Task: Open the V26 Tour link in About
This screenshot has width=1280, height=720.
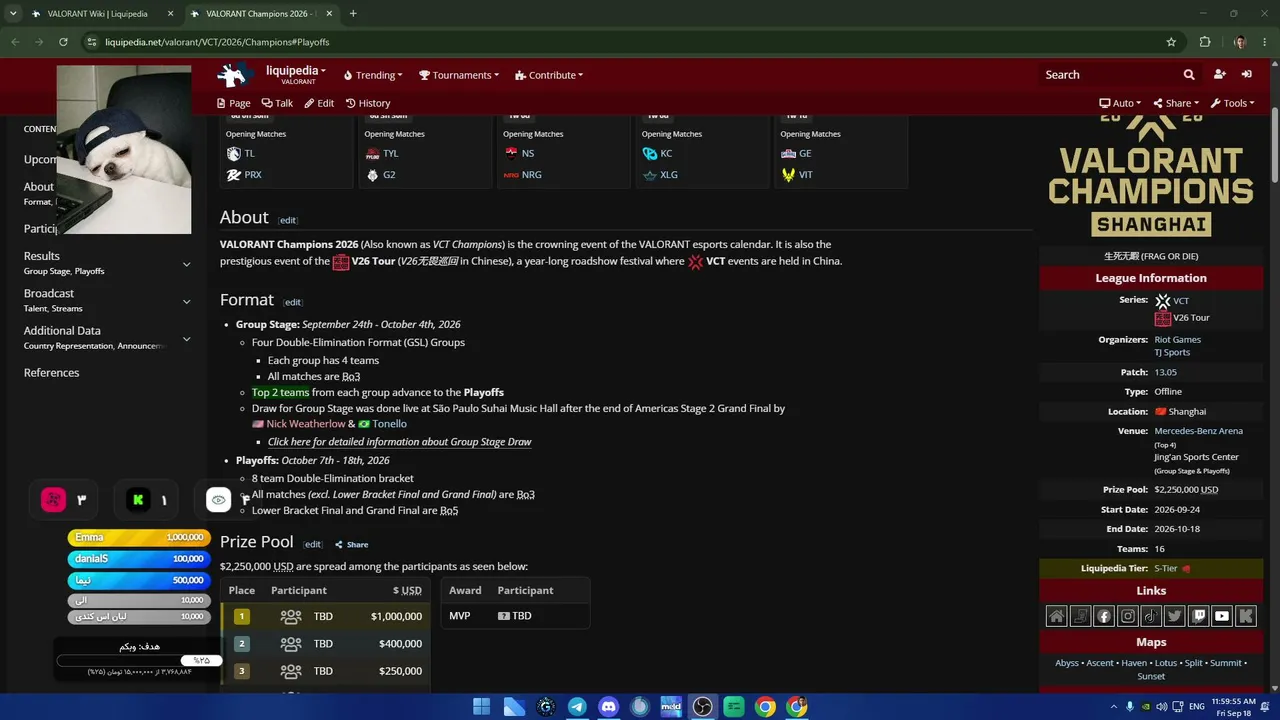Action: [373, 261]
